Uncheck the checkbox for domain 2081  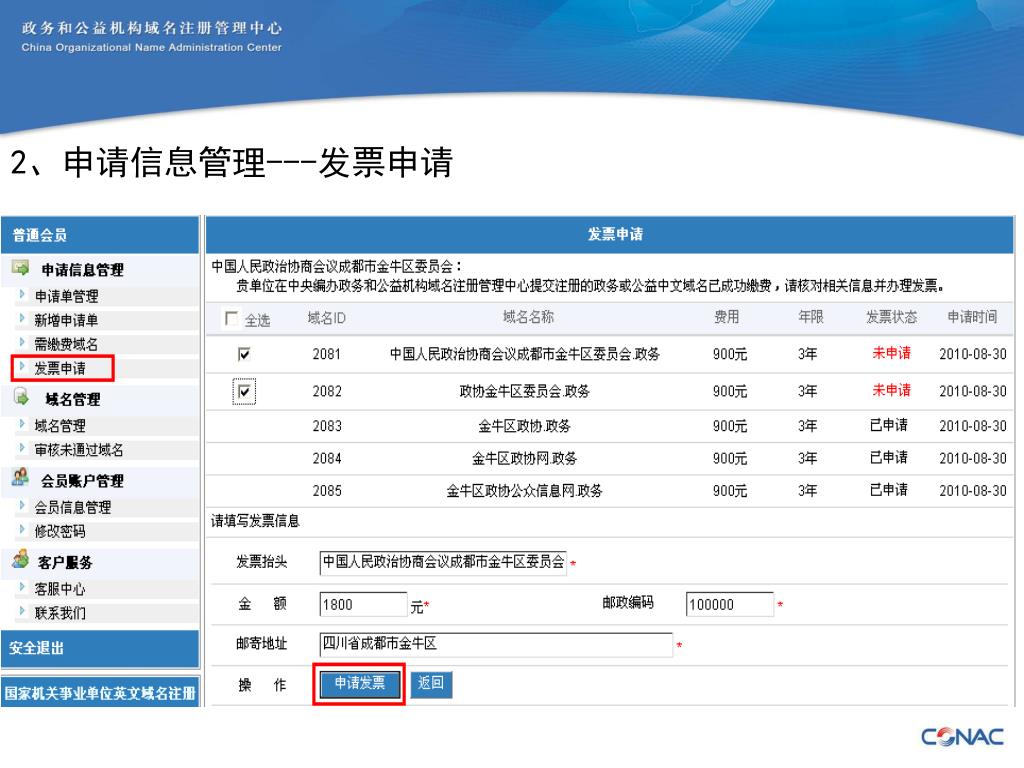coord(245,354)
